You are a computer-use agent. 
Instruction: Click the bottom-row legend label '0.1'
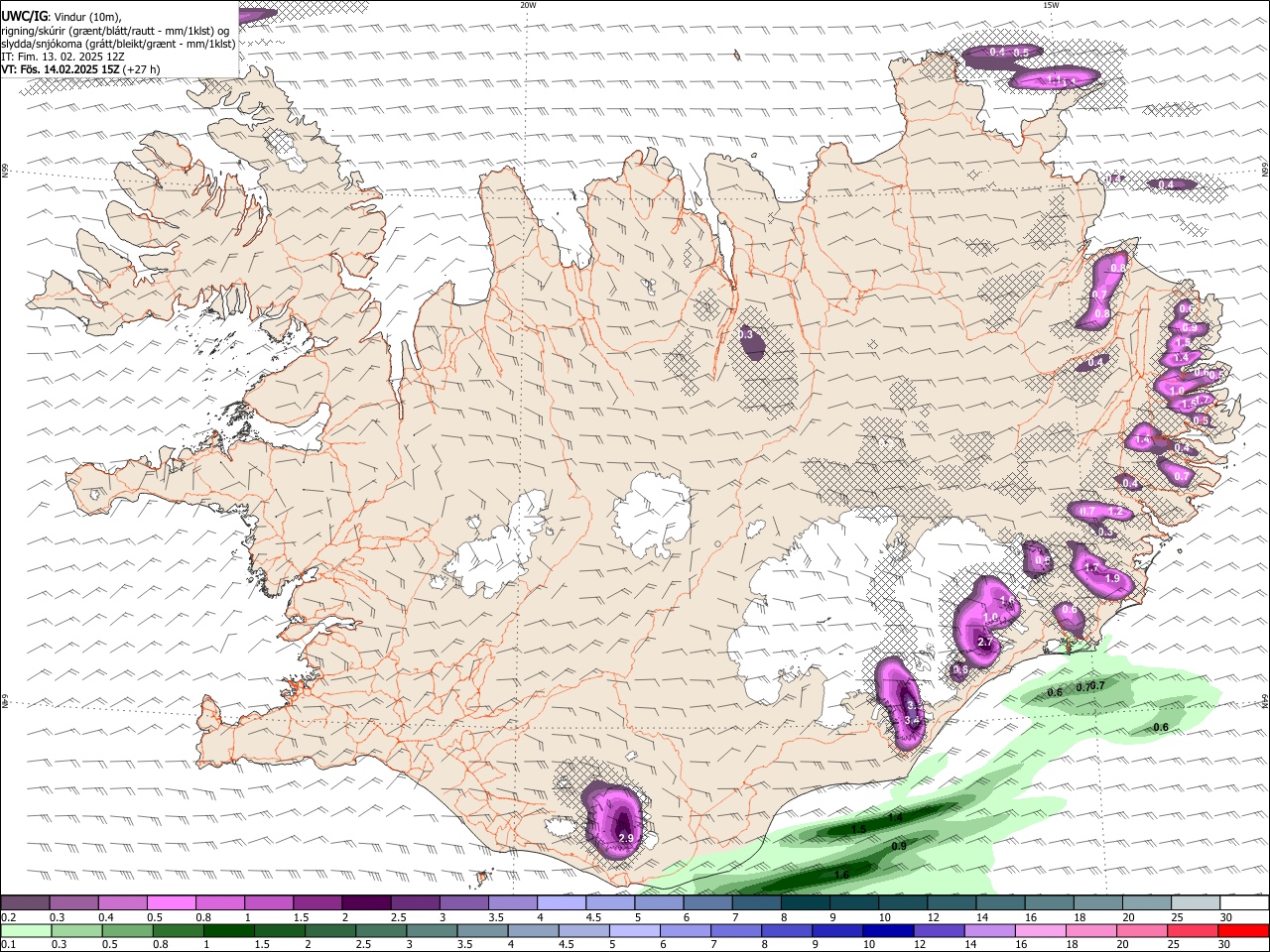(9, 945)
